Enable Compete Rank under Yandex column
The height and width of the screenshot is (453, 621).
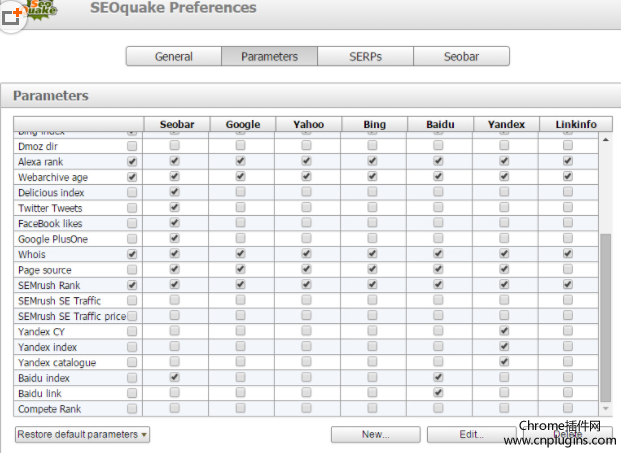[x=504, y=408]
